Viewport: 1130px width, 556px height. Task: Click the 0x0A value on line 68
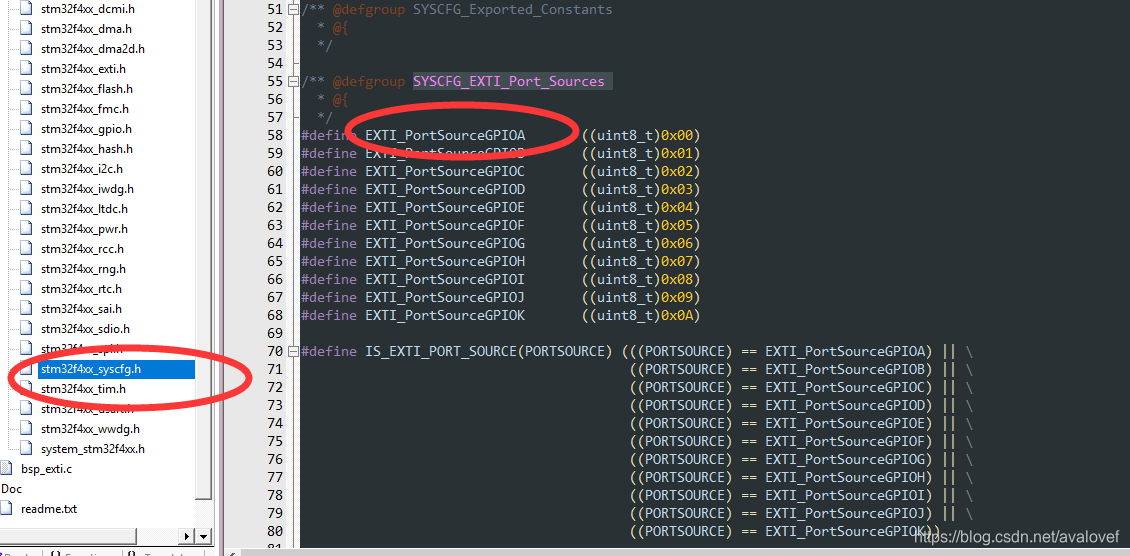[x=677, y=315]
